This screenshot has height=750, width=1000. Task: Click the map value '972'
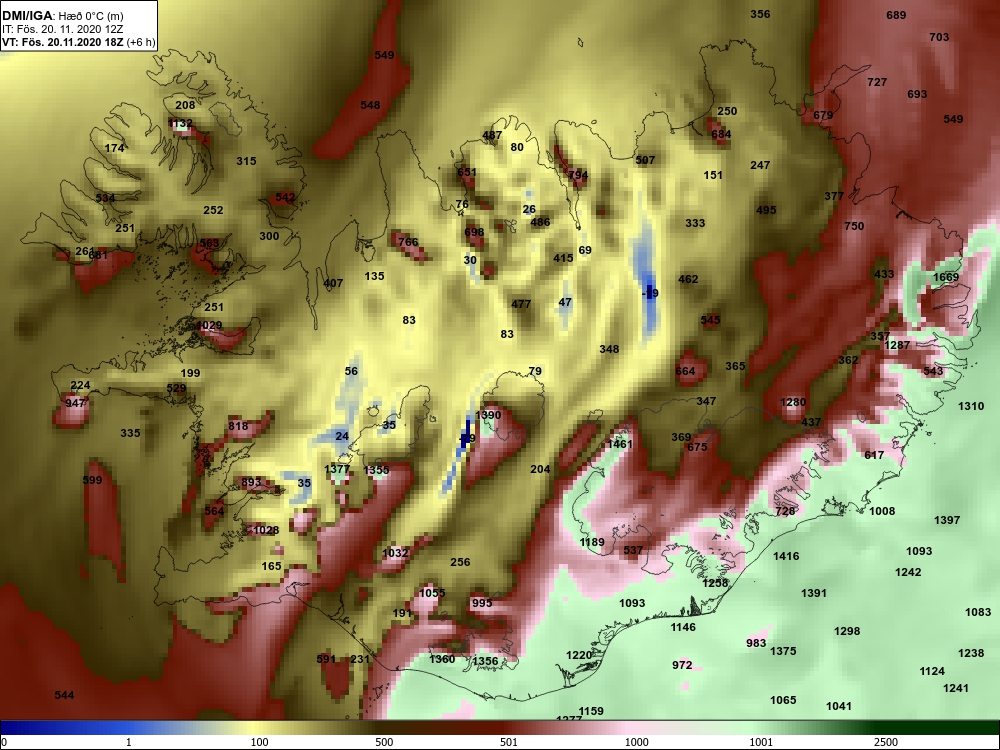click(682, 665)
